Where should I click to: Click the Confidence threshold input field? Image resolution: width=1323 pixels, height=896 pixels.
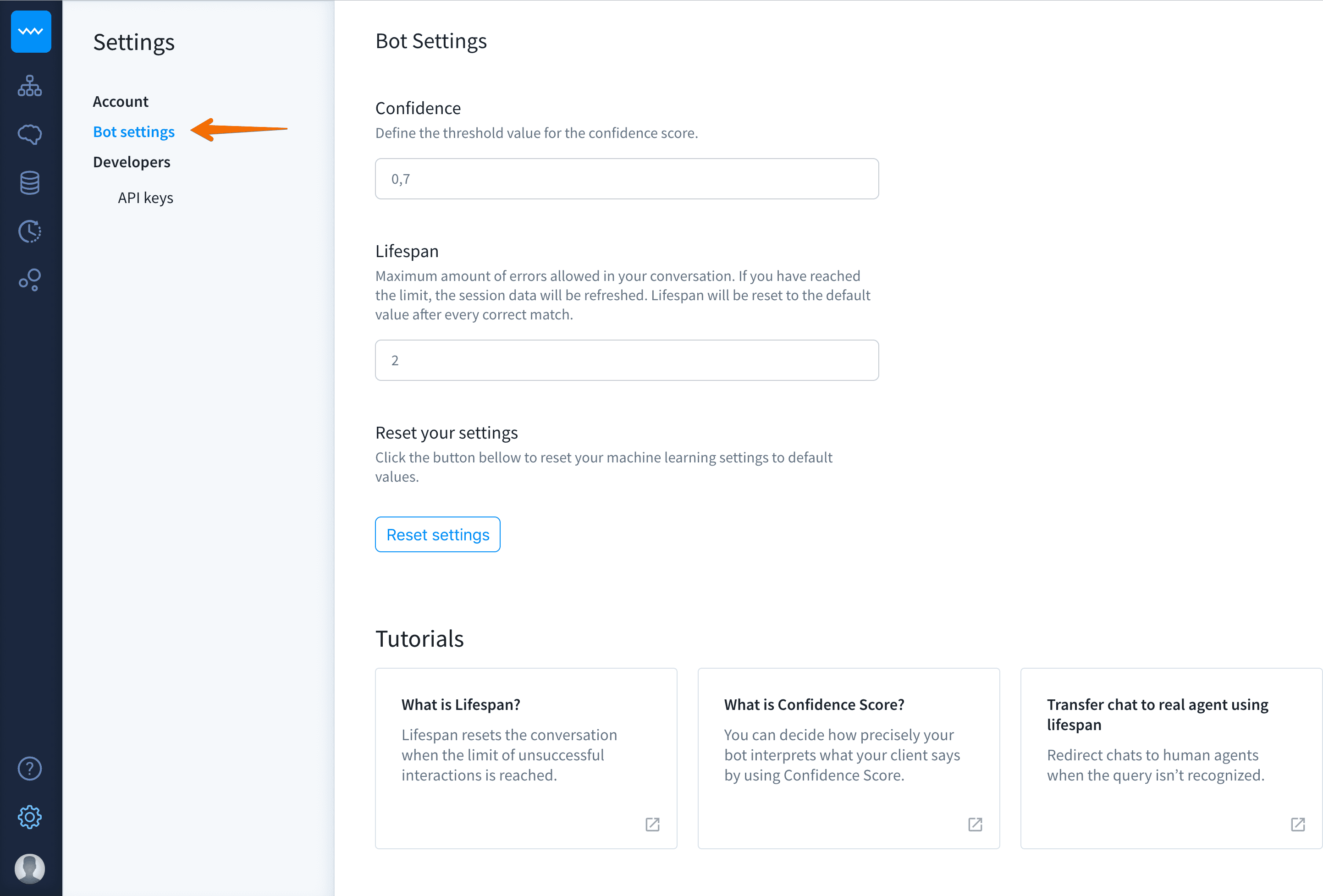pos(626,178)
